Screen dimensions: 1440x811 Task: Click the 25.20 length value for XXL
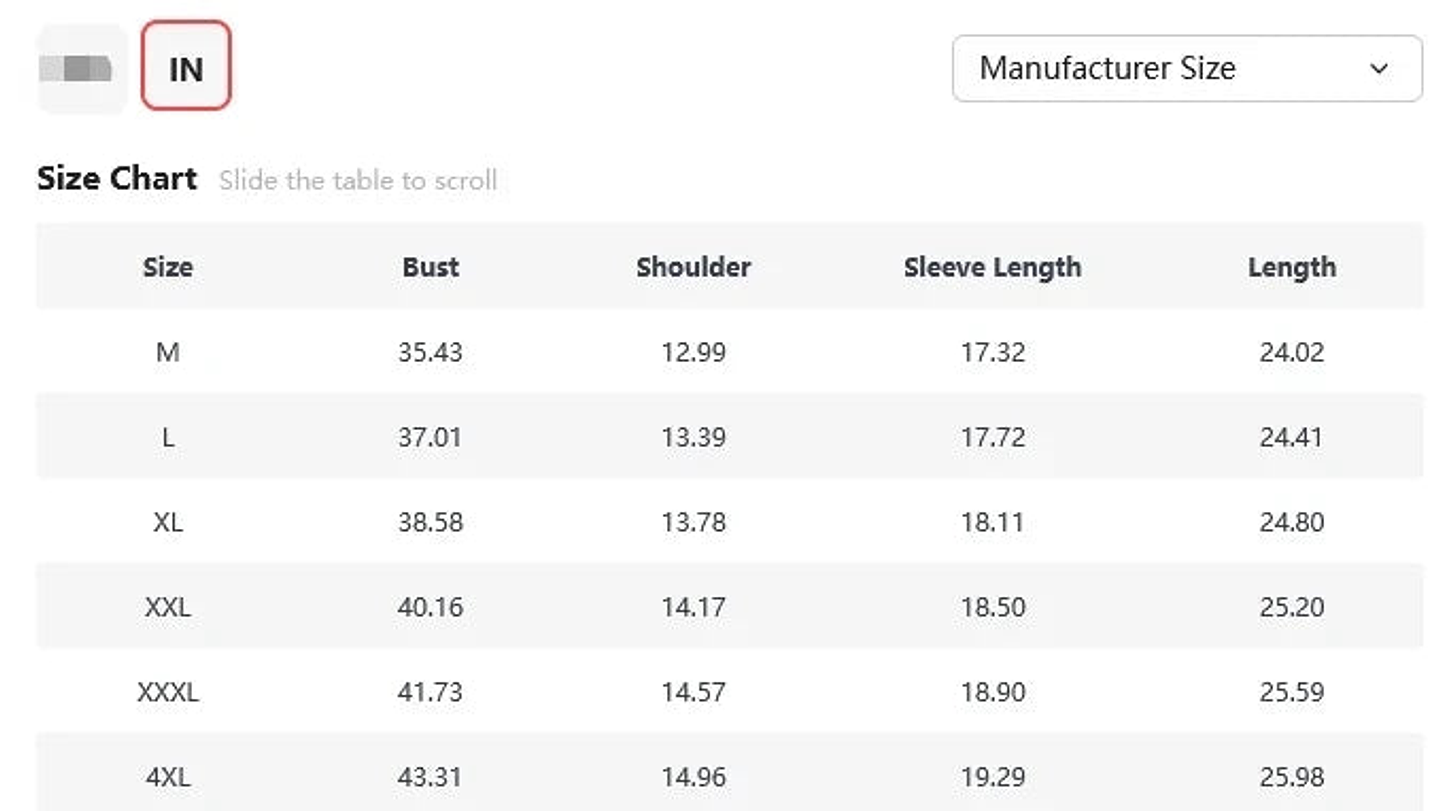1291,607
